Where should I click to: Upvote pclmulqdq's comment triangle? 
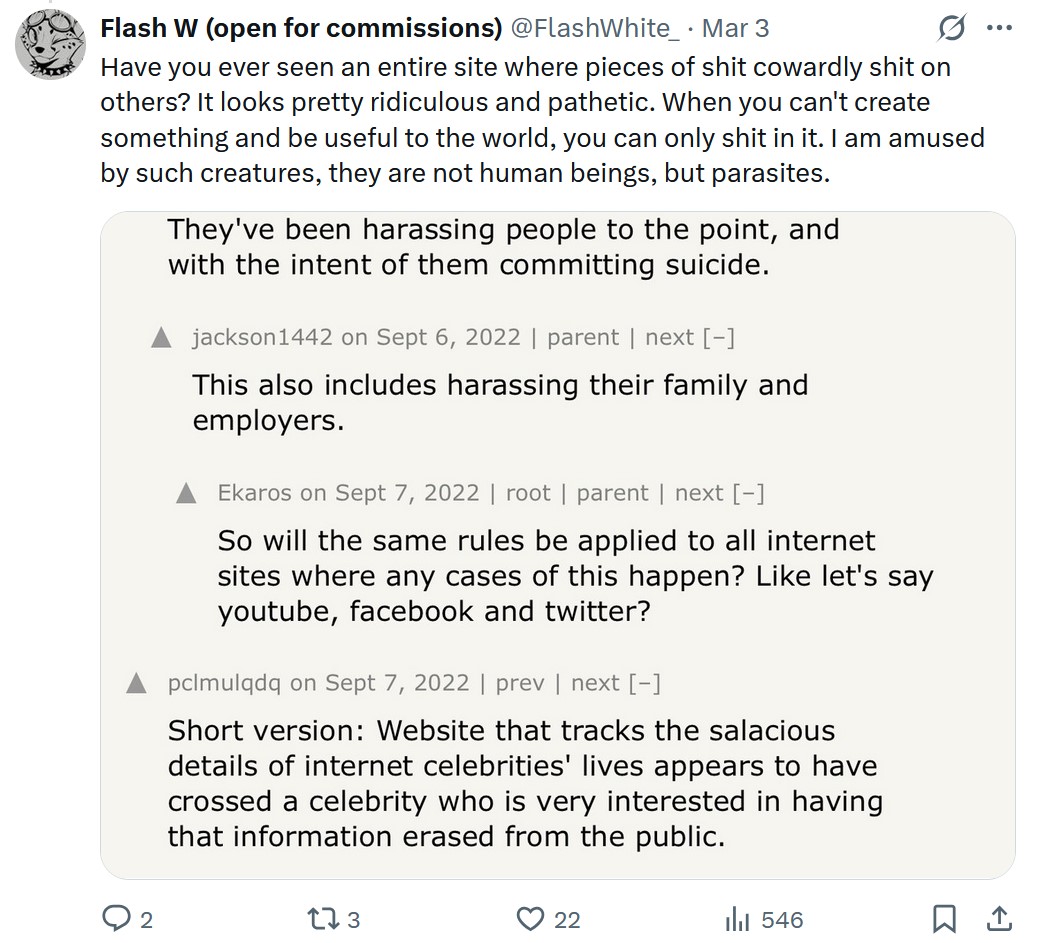pyautogui.click(x=137, y=683)
